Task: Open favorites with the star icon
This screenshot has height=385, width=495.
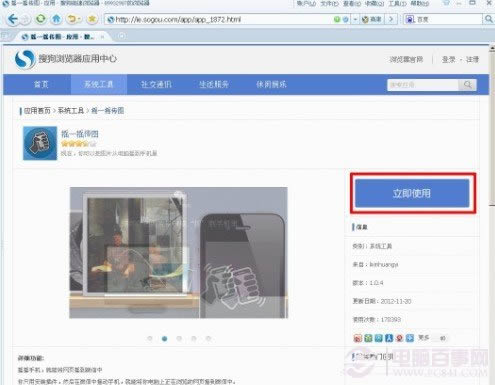Action: (92, 19)
